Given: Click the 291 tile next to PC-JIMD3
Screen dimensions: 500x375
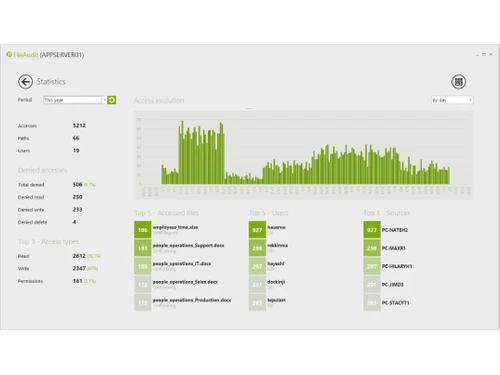Looking at the screenshot, I should tap(372, 284).
